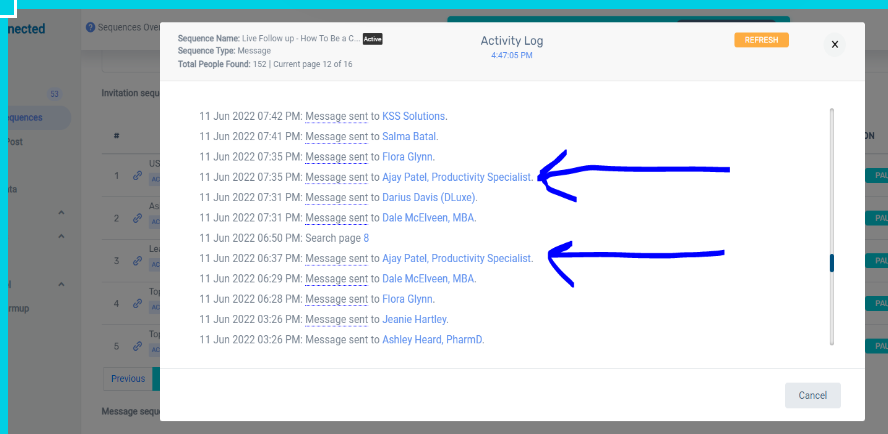The height and width of the screenshot is (434, 888).
Task: Click the Cancel button
Action: point(813,395)
